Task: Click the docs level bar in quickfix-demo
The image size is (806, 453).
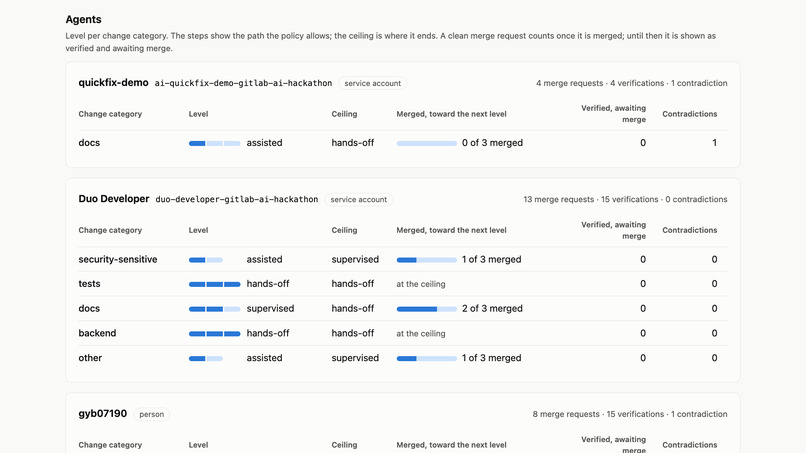Action: coord(214,143)
